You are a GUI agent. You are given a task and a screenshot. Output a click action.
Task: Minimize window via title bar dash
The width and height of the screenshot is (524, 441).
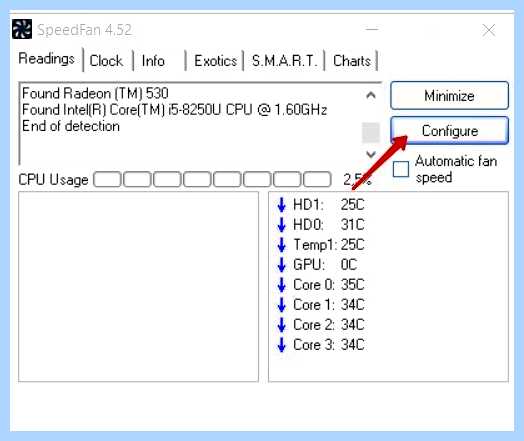pyautogui.click(x=372, y=29)
